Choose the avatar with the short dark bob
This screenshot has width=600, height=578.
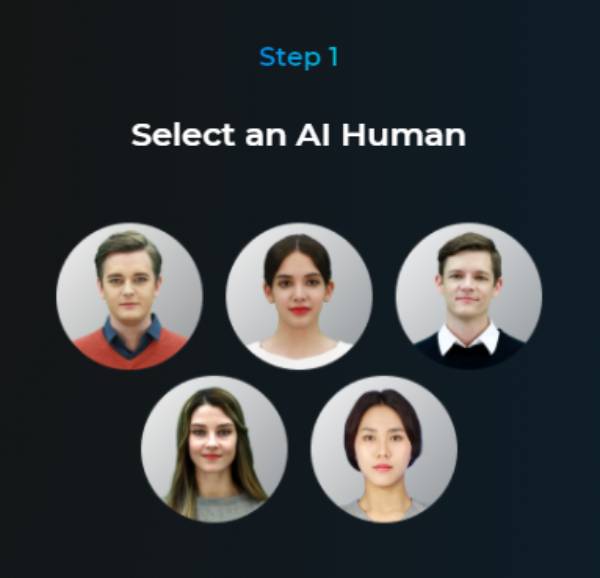tap(384, 449)
